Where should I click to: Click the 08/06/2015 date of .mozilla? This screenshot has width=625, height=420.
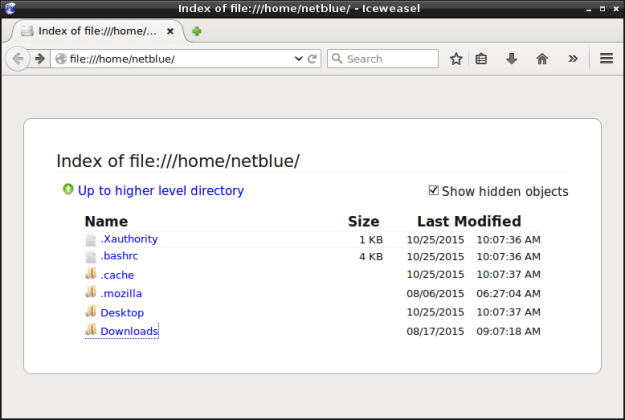(x=435, y=294)
